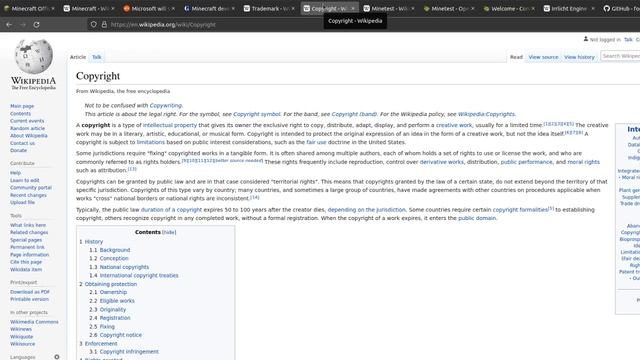Close the Microsoft tab

pyautogui.click(x=173, y=9)
